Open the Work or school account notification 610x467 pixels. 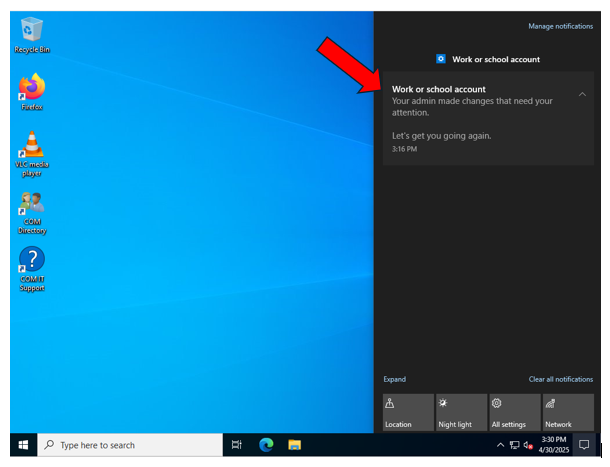coord(488,118)
